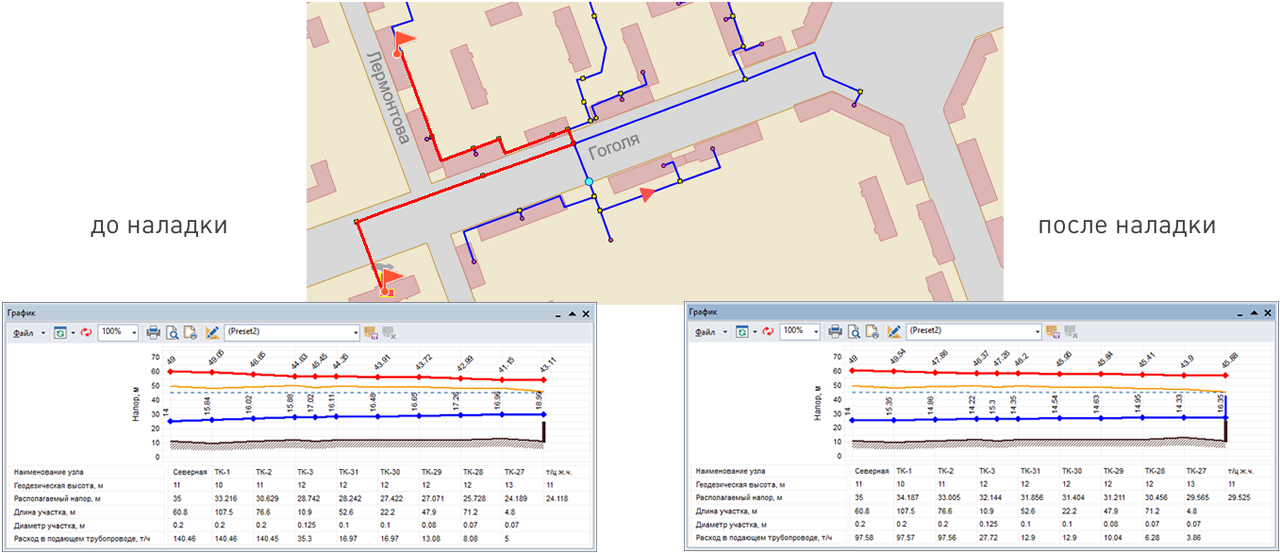The image size is (1280, 553).
Task: Click save preset icon in the left График toolbar
Action: point(370,332)
